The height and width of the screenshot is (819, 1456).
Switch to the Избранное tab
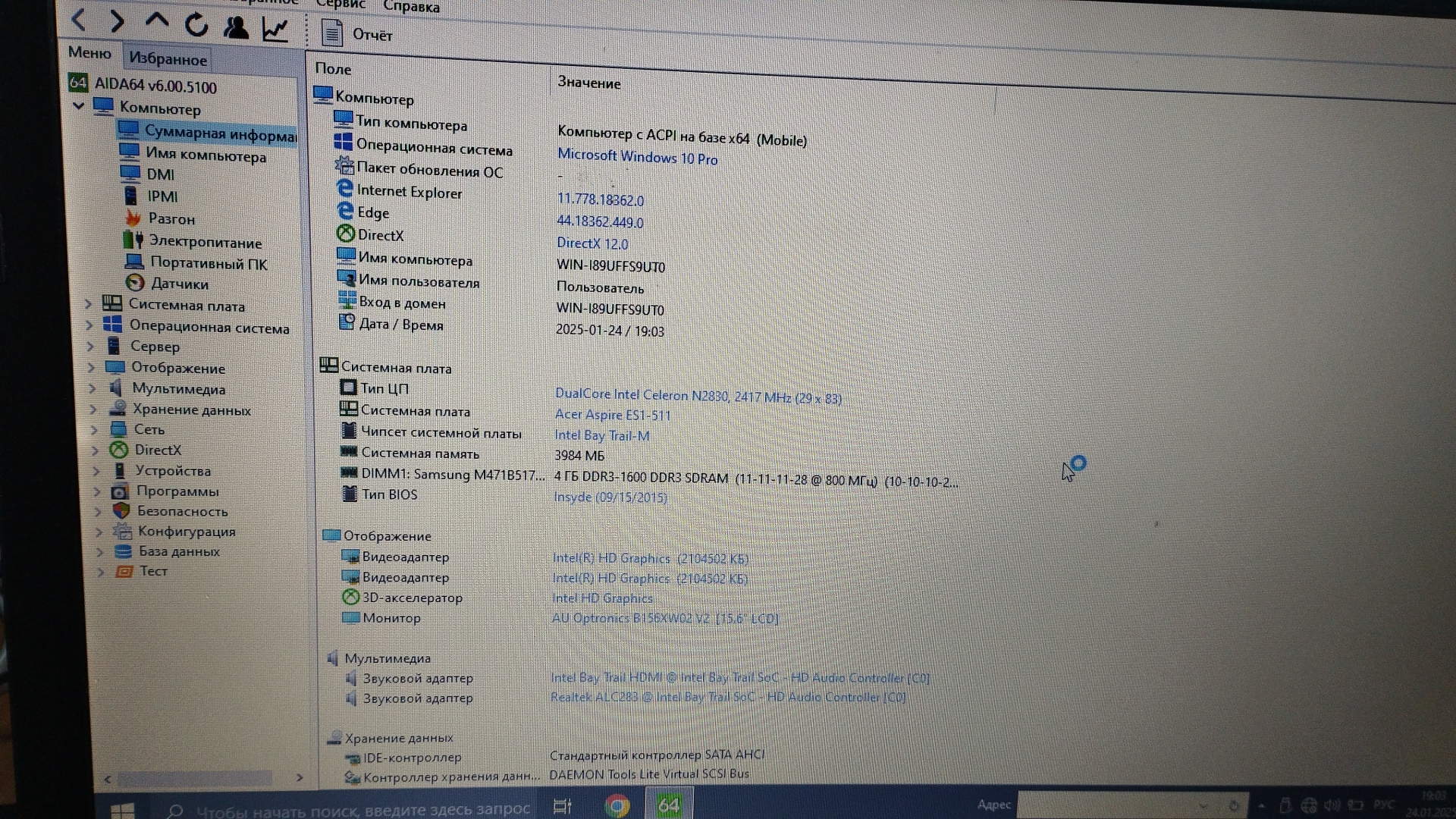168,58
